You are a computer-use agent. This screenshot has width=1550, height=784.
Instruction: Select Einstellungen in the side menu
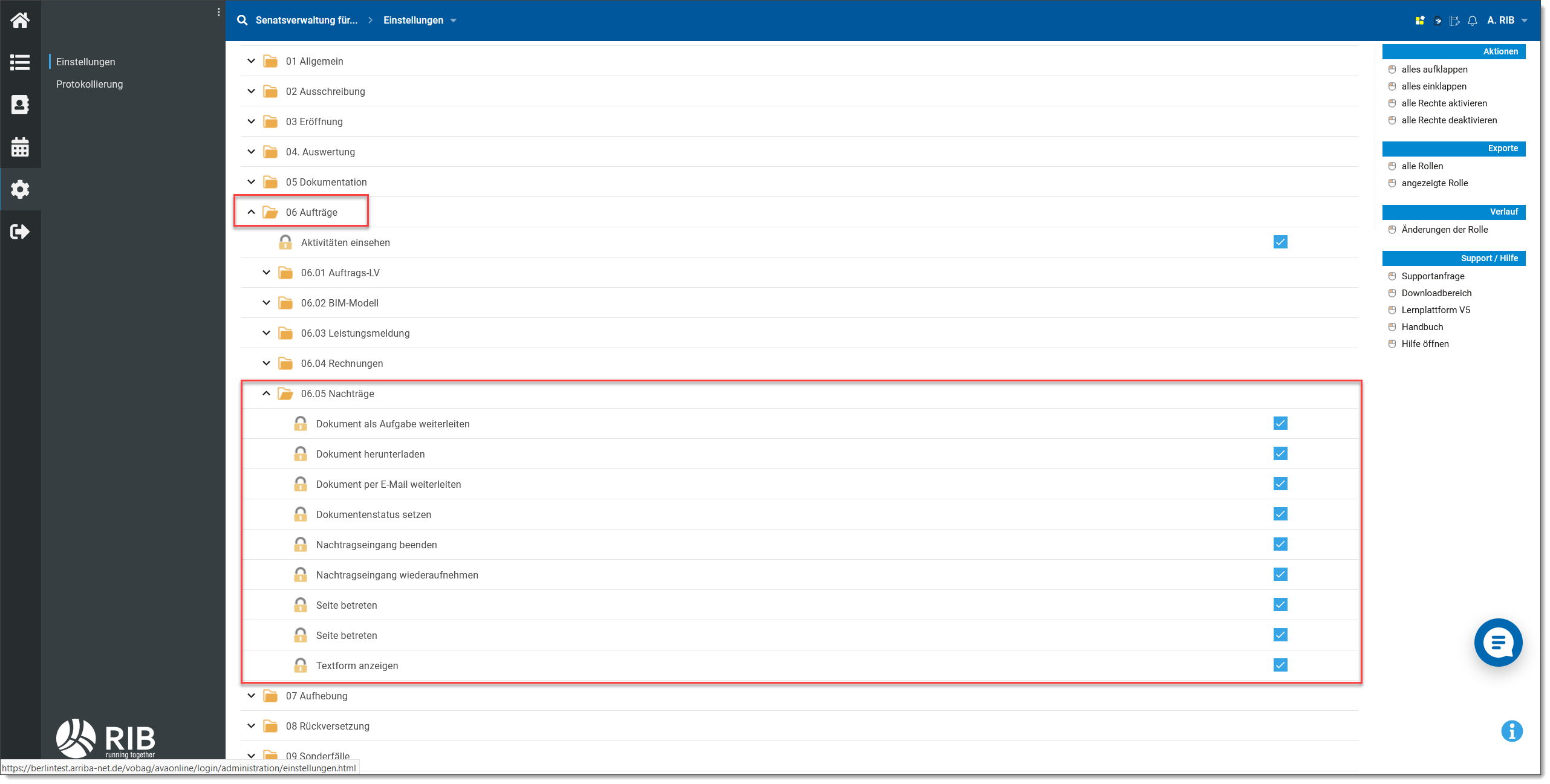(x=86, y=62)
